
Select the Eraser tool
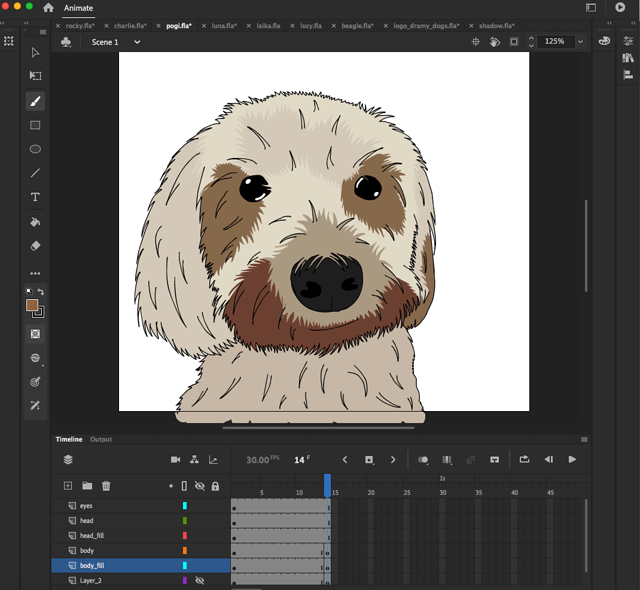(36, 246)
